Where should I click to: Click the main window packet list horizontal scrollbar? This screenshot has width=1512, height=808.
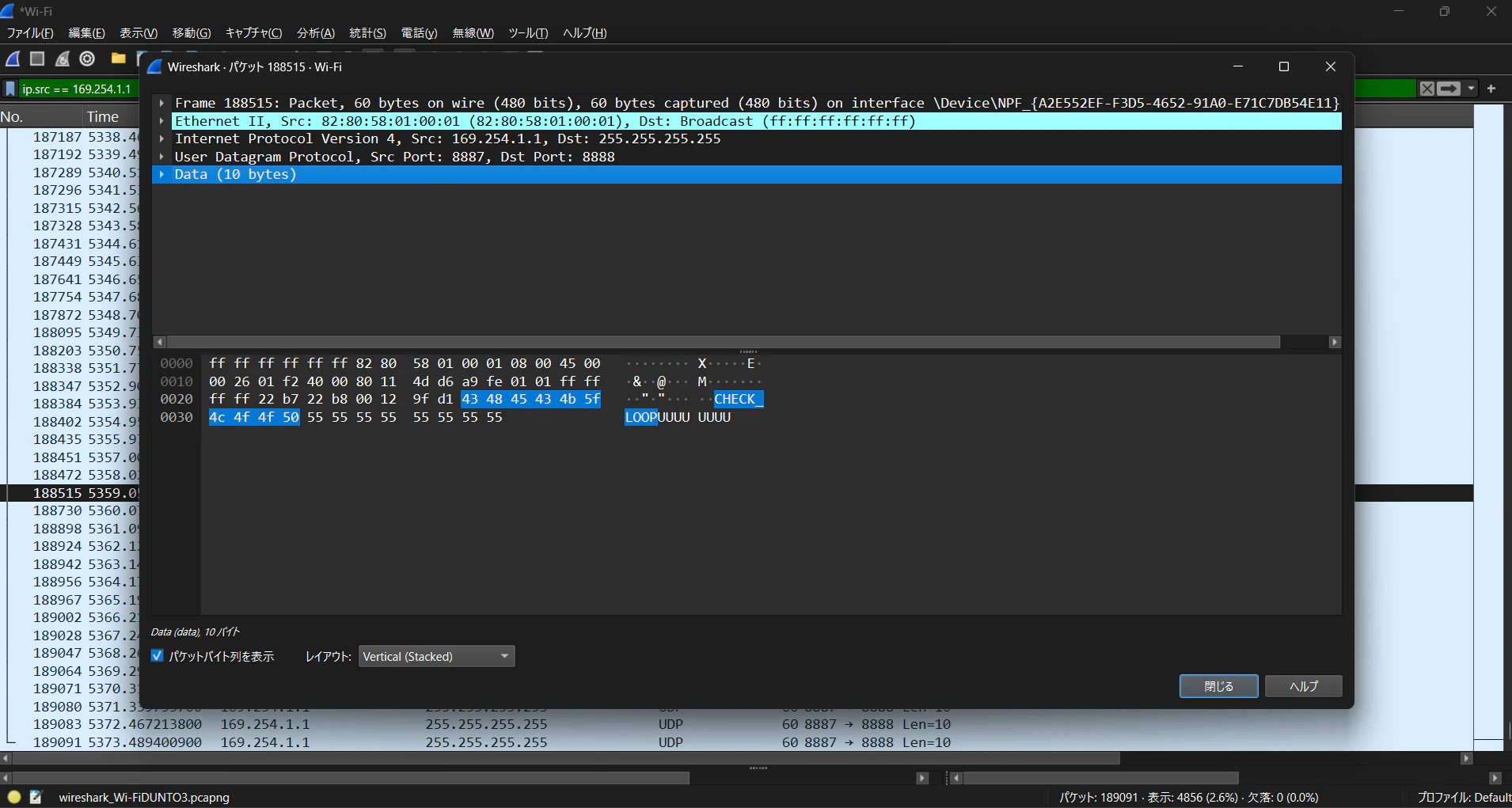tap(566, 758)
